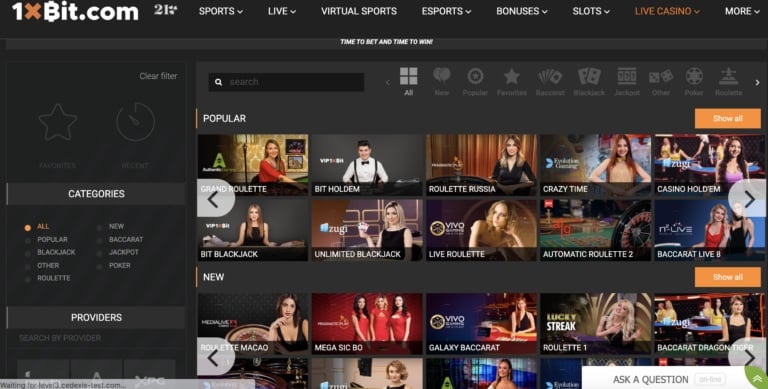This screenshot has width=768, height=389.
Task: Open the Roulette Russia game
Action: pos(481,165)
